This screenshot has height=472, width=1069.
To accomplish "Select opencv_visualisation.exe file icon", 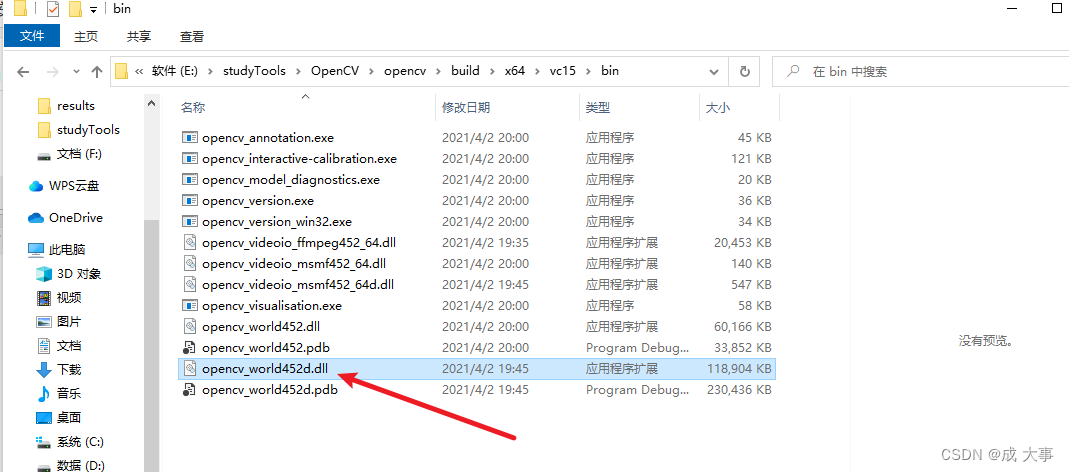I will pyautogui.click(x=190, y=306).
